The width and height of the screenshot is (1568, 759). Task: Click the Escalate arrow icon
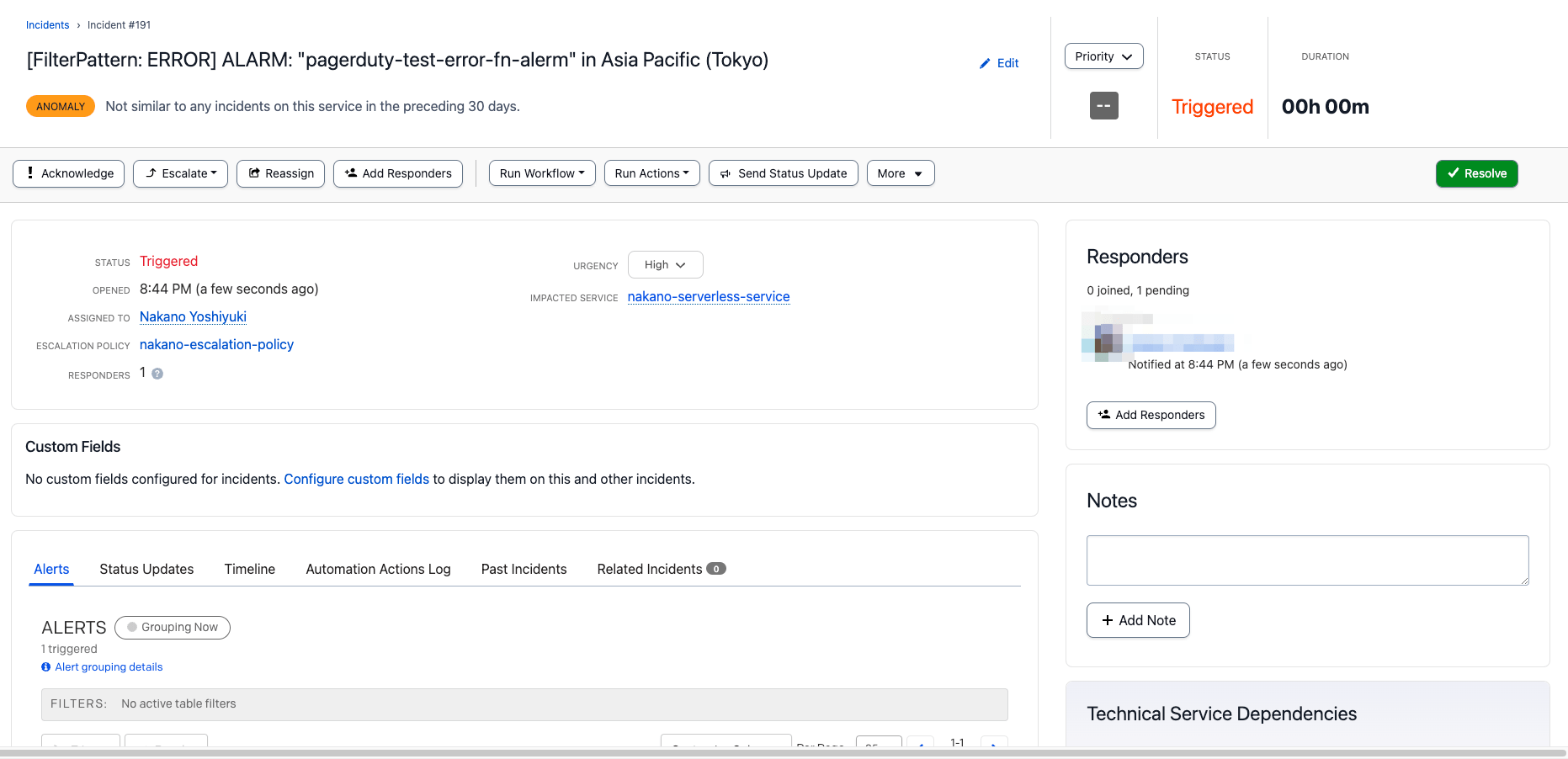[x=151, y=173]
